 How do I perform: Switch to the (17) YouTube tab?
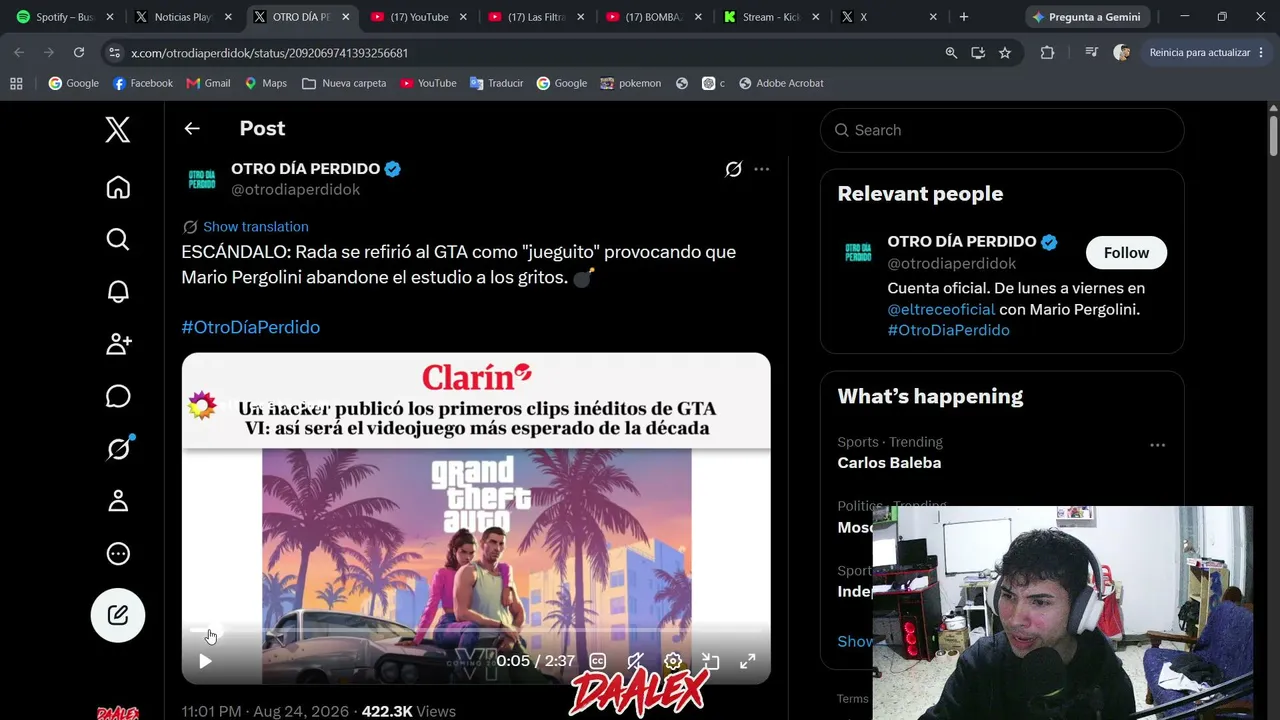tap(417, 17)
